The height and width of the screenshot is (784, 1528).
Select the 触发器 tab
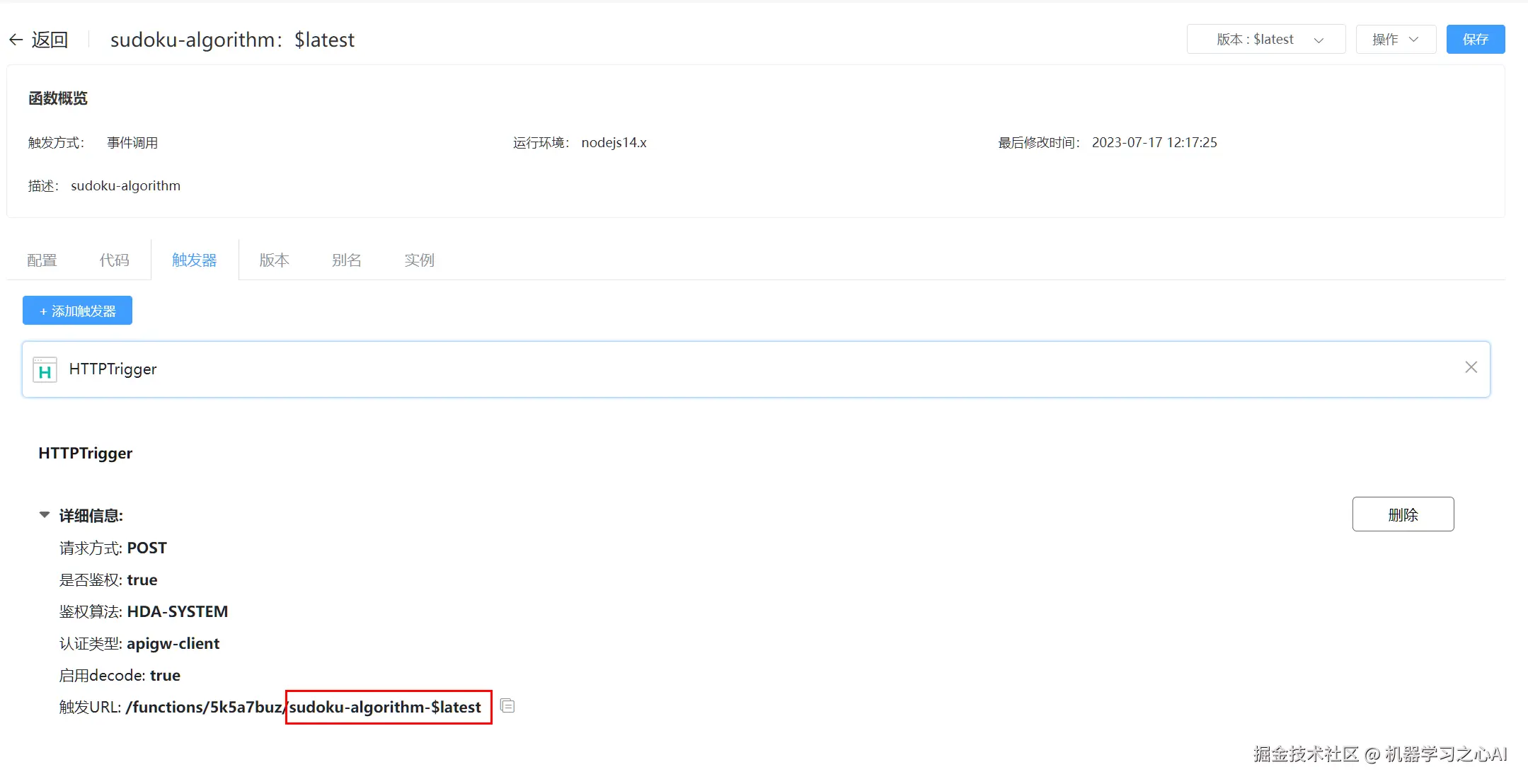(x=194, y=260)
